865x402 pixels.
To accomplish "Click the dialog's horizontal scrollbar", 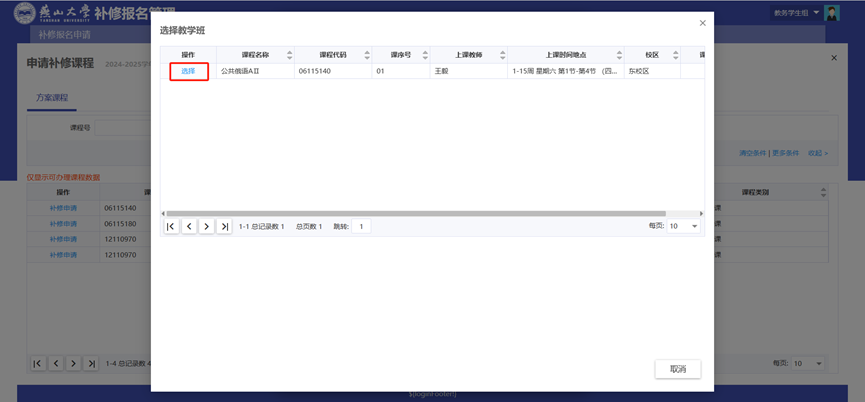I will click(430, 213).
